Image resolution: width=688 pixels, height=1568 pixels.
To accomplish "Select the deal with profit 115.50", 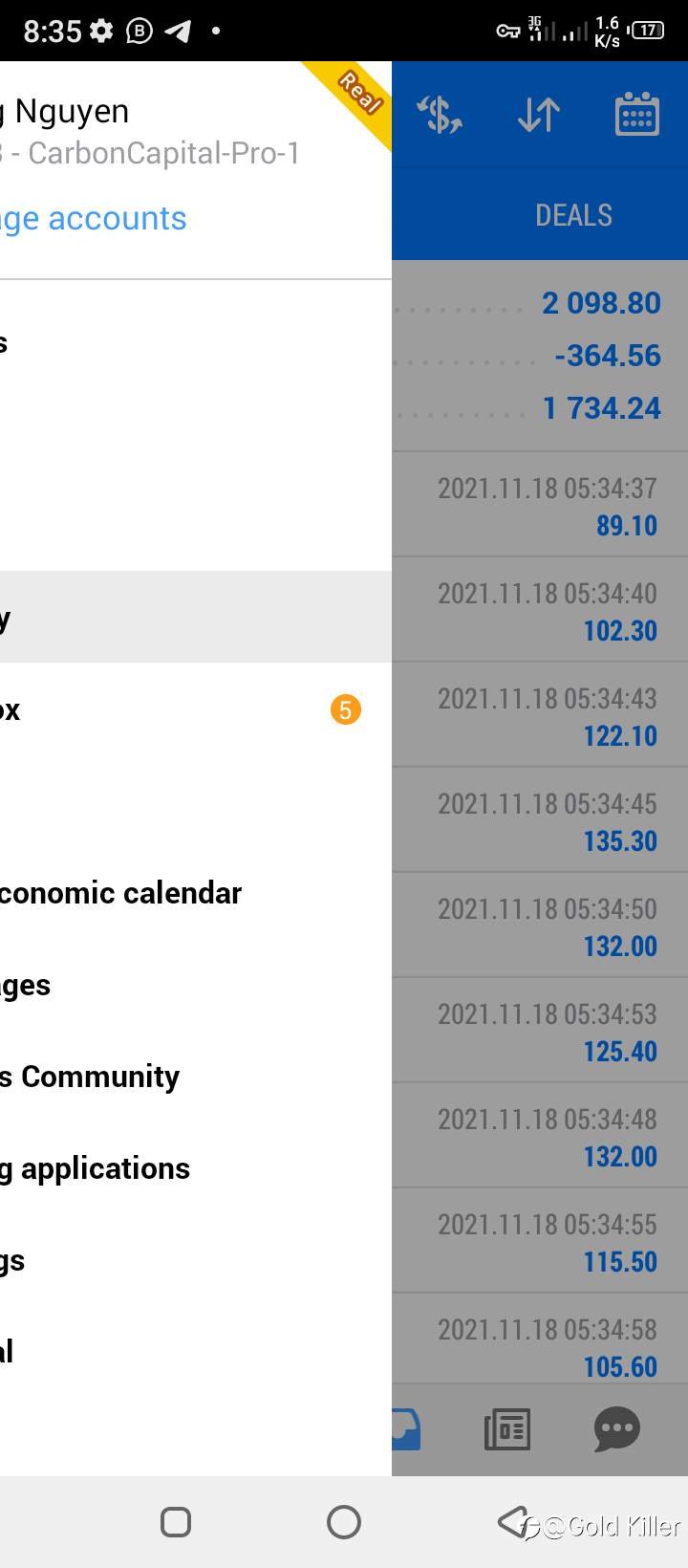I will coord(540,1241).
